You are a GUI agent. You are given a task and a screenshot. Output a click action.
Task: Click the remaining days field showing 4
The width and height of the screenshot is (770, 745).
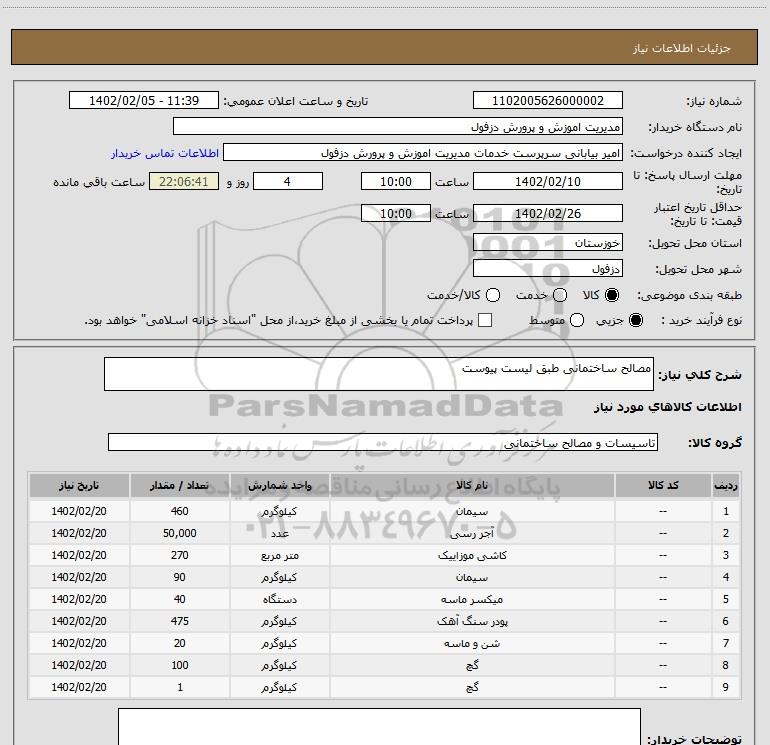[288, 181]
